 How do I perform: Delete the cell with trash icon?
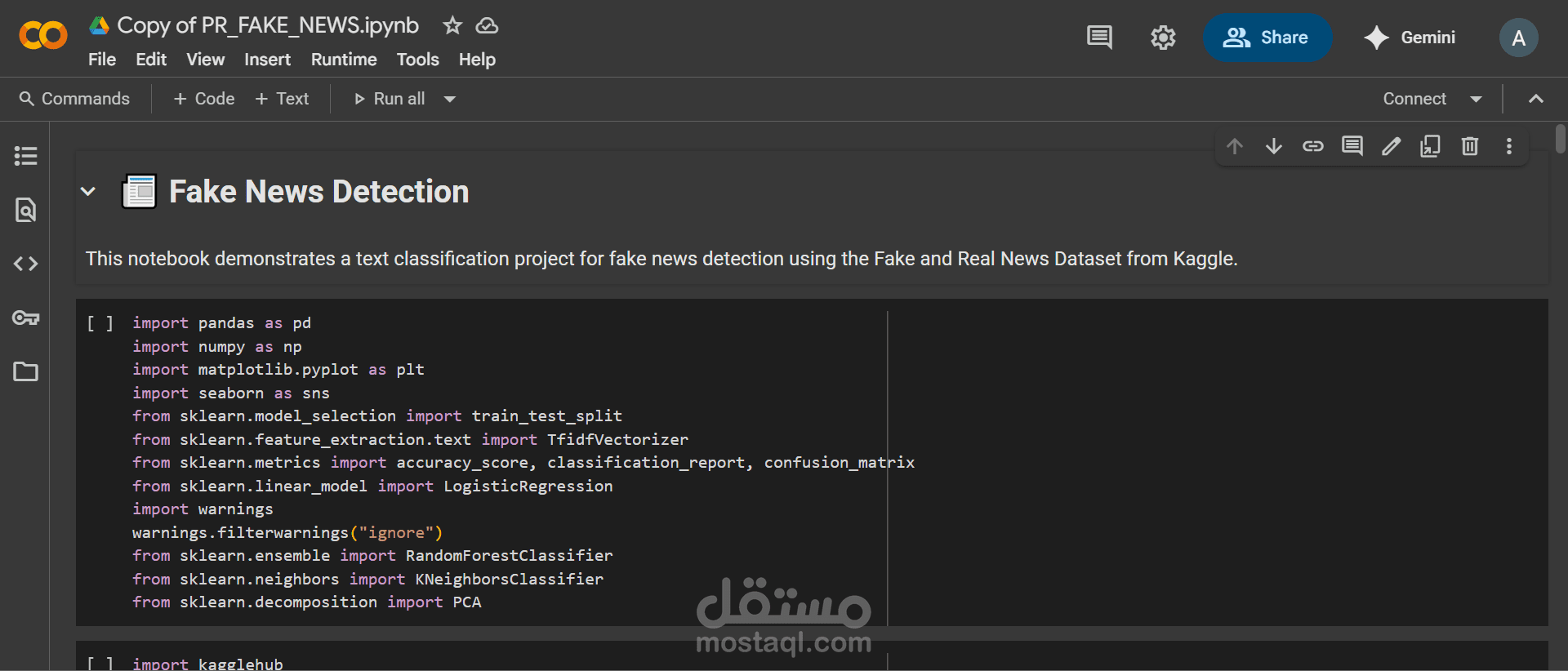[x=1470, y=146]
